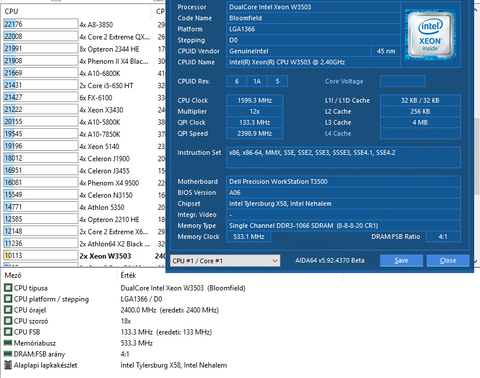Click the 45 nm process value

[386, 51]
